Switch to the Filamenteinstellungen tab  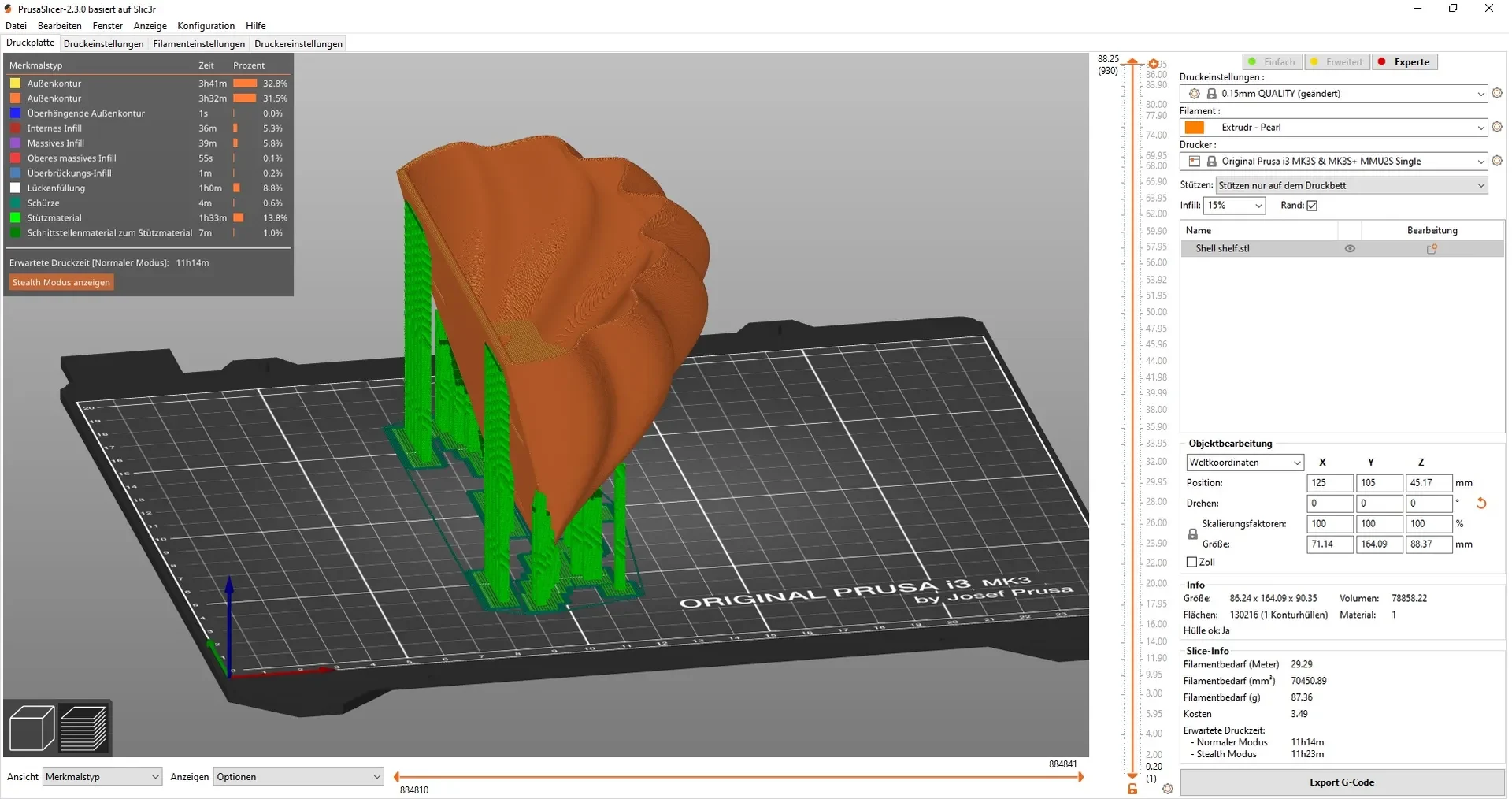pyautogui.click(x=199, y=44)
